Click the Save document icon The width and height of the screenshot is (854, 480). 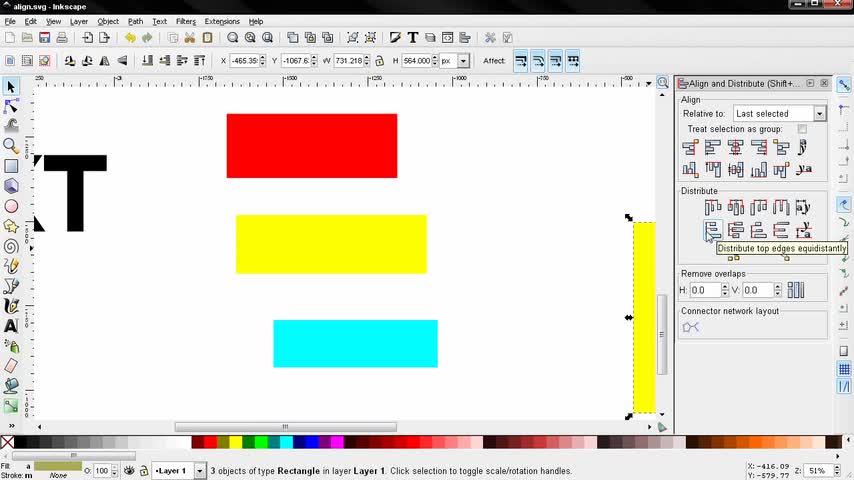click(45, 38)
